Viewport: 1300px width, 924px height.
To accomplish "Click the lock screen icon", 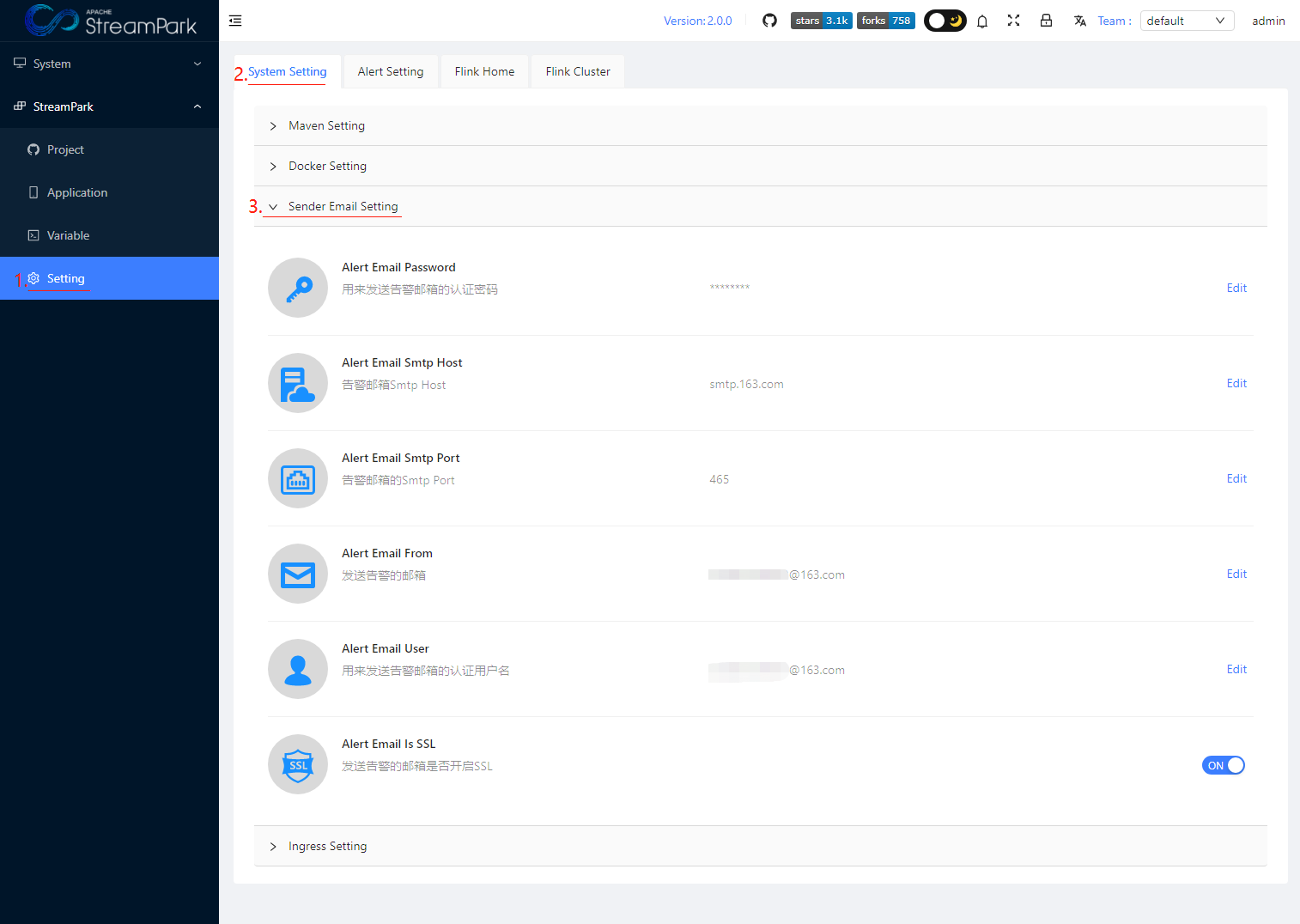I will point(1046,21).
